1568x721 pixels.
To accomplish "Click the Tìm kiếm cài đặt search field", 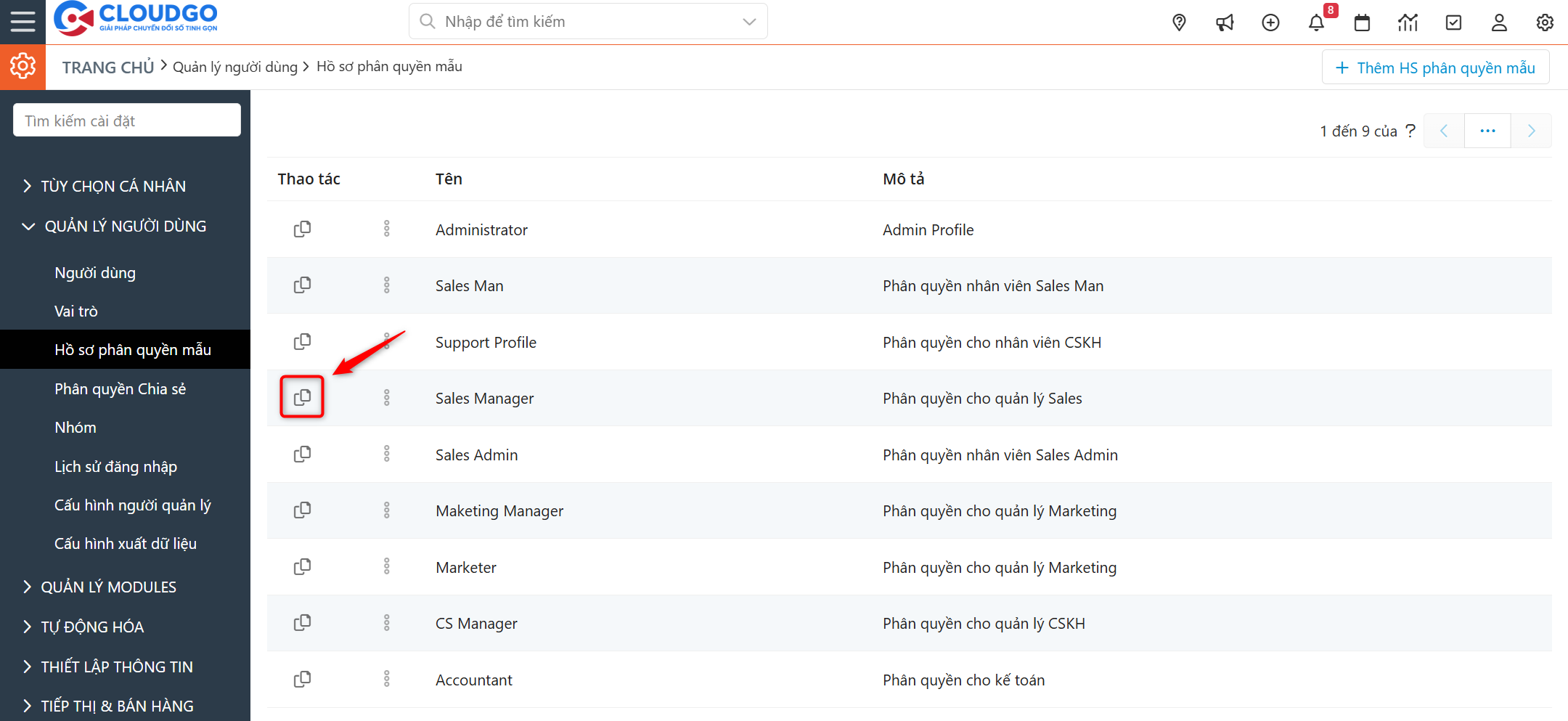I will pyautogui.click(x=127, y=121).
